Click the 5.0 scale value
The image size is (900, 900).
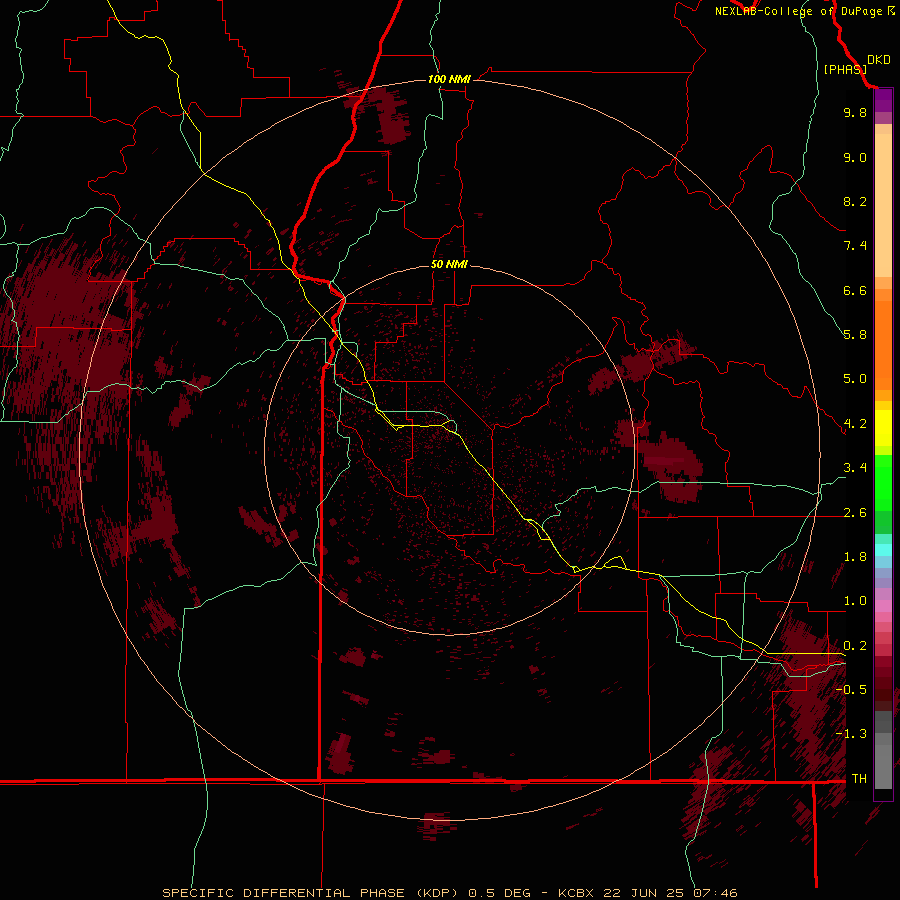click(x=855, y=379)
